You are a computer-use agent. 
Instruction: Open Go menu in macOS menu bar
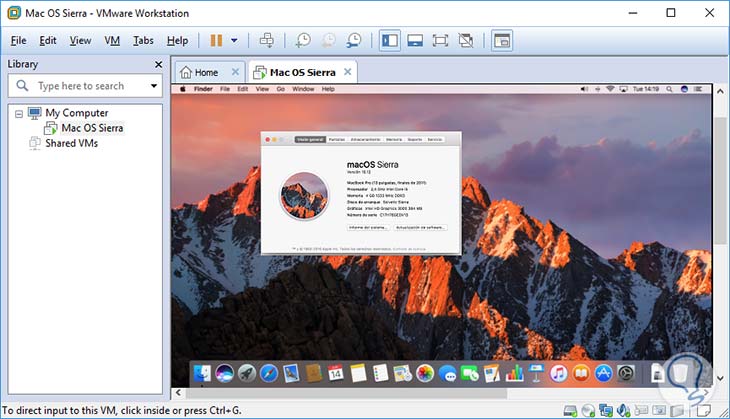pyautogui.click(x=280, y=89)
